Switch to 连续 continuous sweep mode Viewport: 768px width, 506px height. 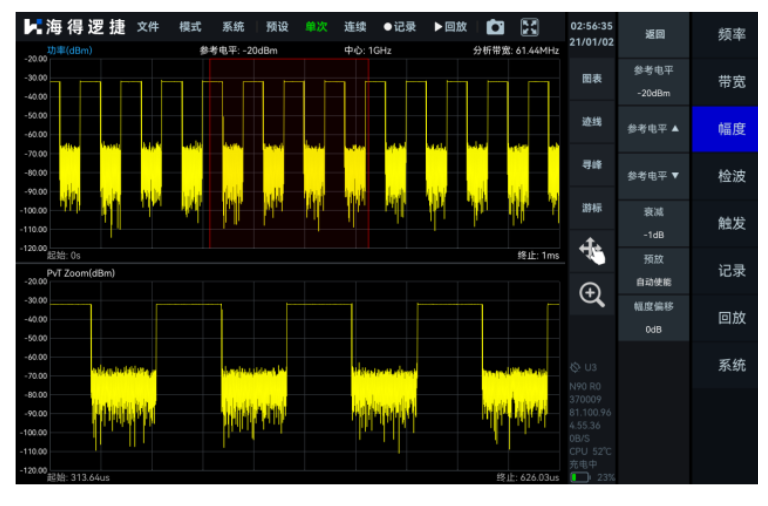355,27
